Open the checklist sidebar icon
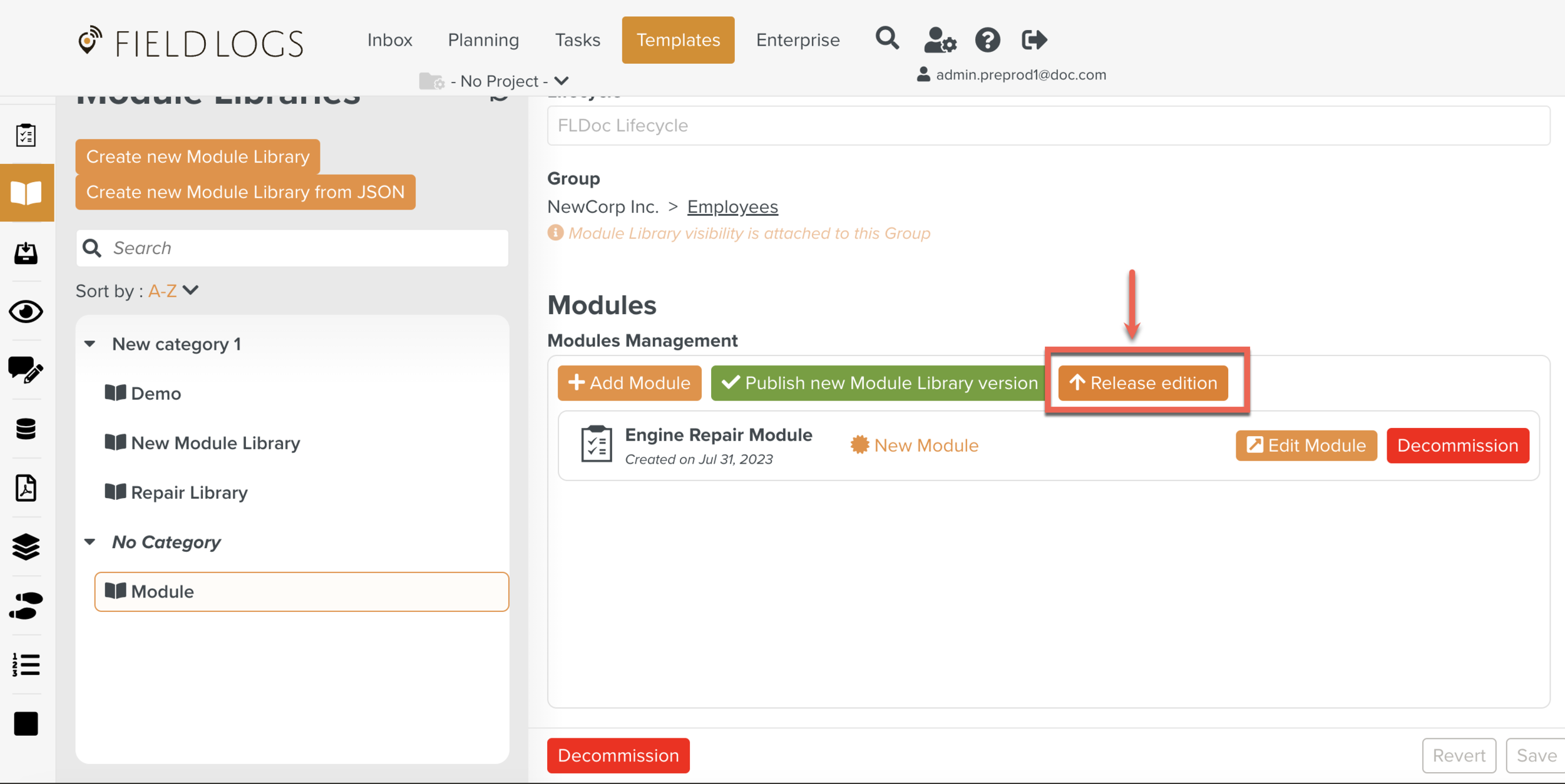 click(x=26, y=135)
